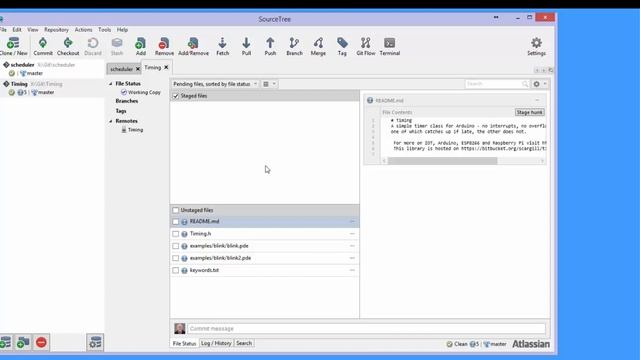Open README.md diff panel options
This screenshot has width=640, height=360.
(x=537, y=100)
